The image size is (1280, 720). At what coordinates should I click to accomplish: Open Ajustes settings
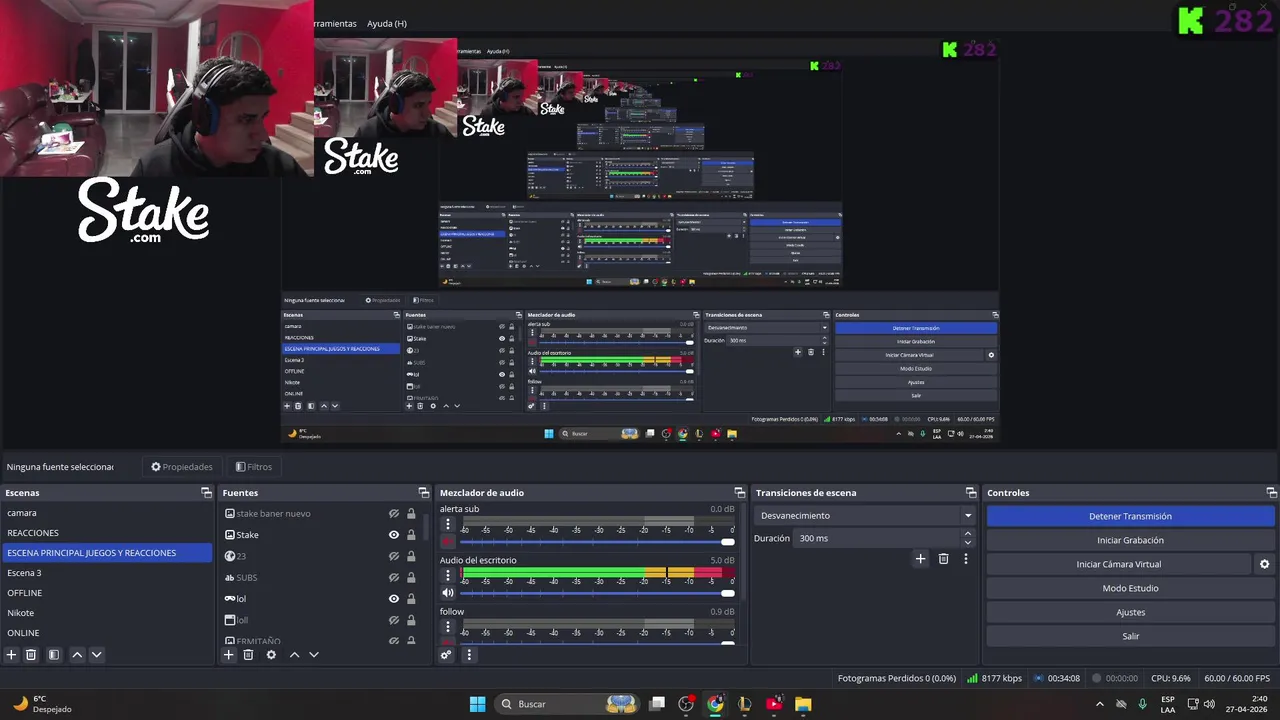[1130, 612]
